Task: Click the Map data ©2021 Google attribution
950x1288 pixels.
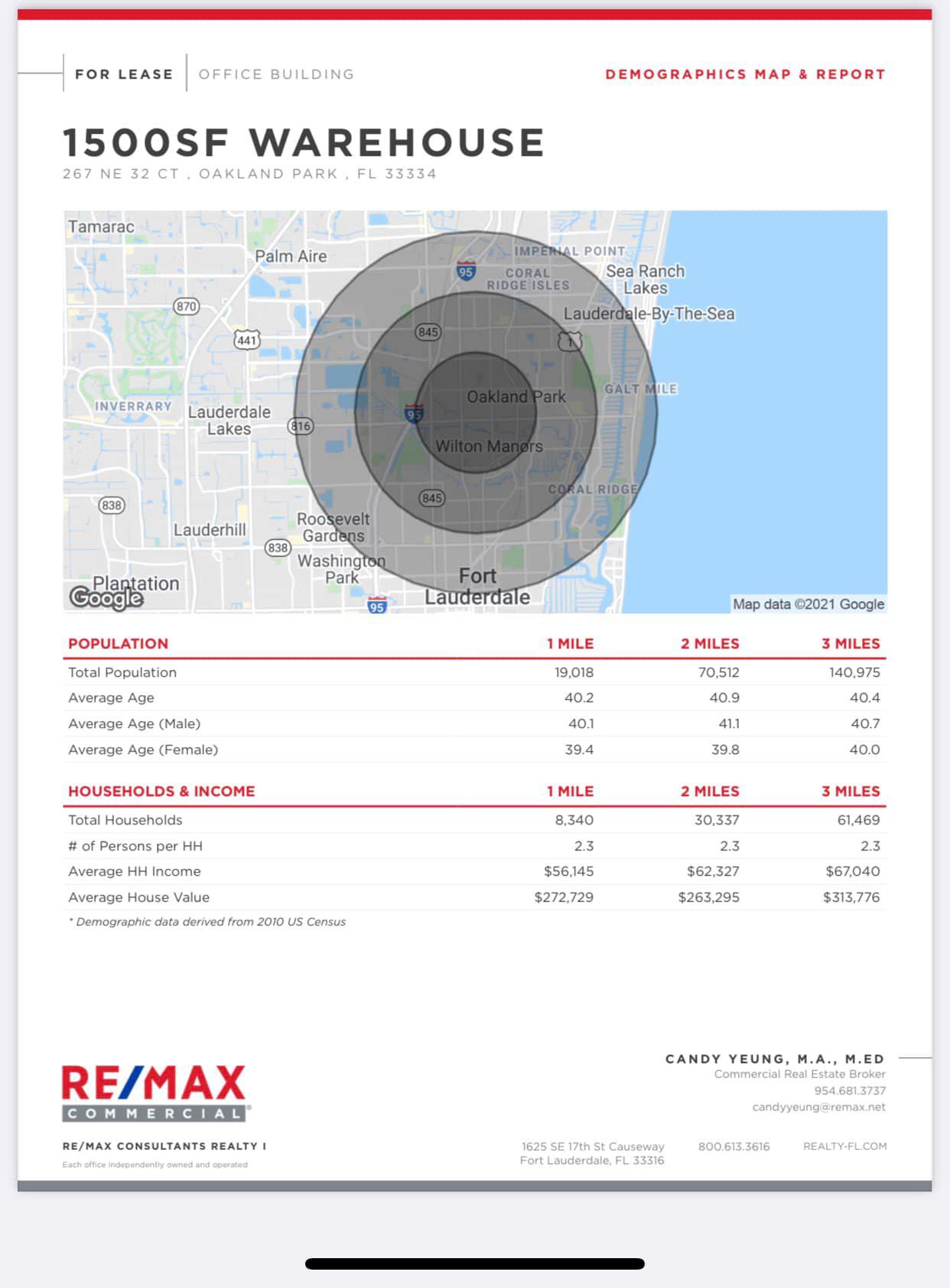Action: (808, 604)
